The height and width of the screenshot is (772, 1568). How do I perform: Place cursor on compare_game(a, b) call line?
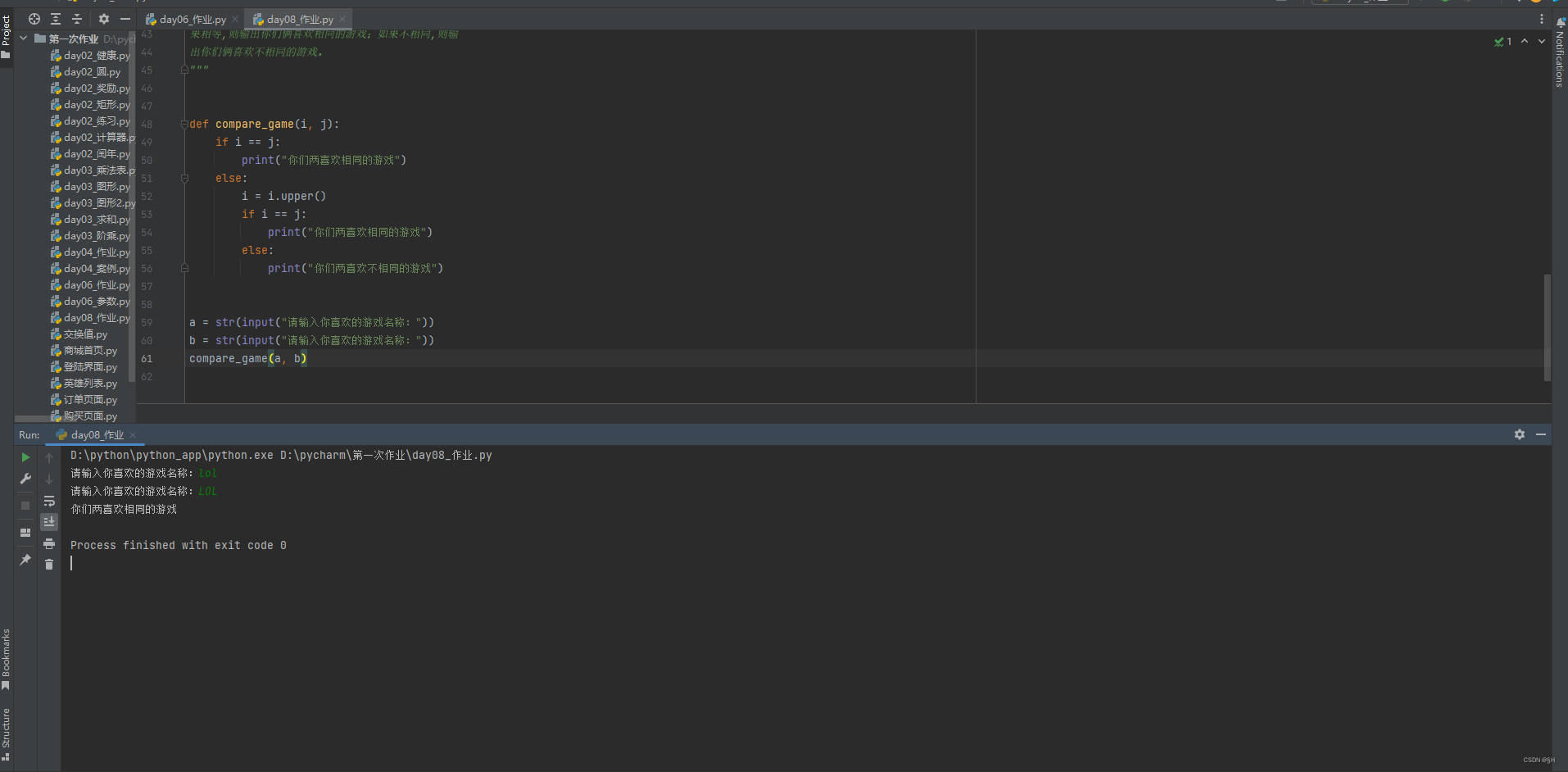pyautogui.click(x=247, y=359)
